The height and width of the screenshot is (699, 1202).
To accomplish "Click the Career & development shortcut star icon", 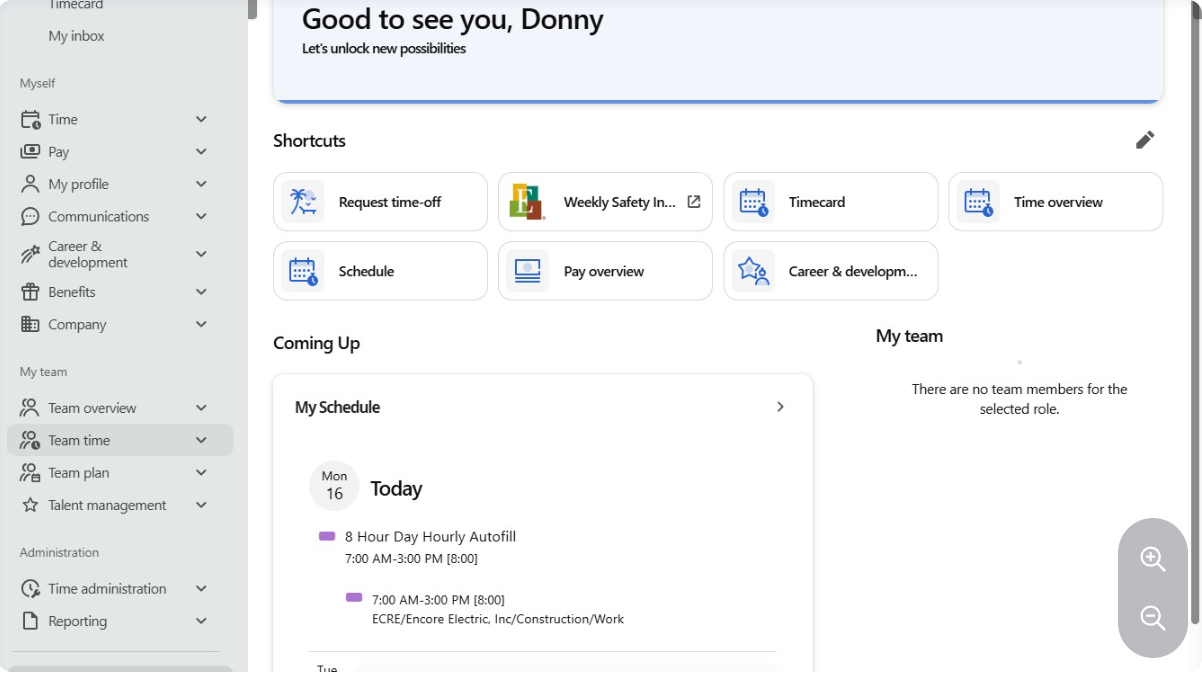I will (753, 271).
